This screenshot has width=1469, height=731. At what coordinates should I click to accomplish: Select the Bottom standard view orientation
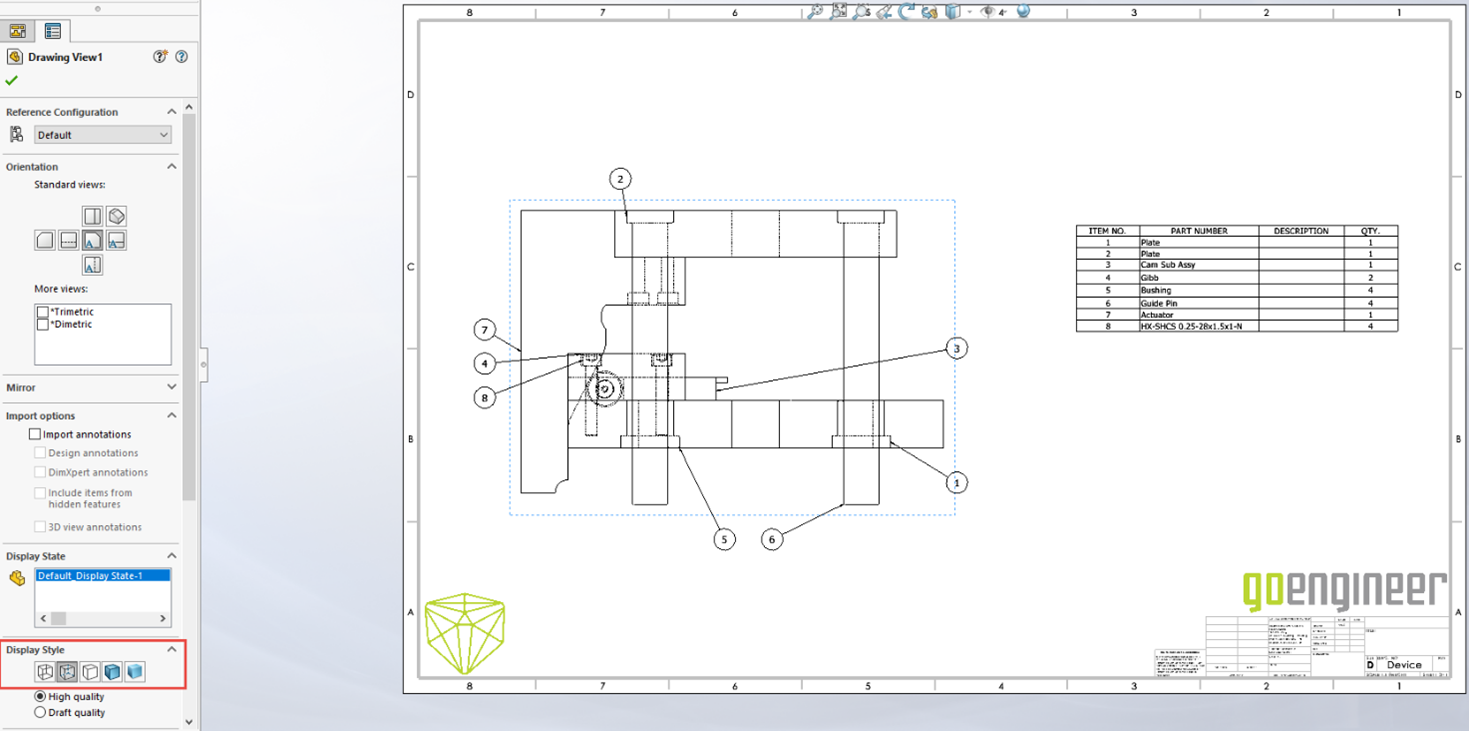click(91, 264)
